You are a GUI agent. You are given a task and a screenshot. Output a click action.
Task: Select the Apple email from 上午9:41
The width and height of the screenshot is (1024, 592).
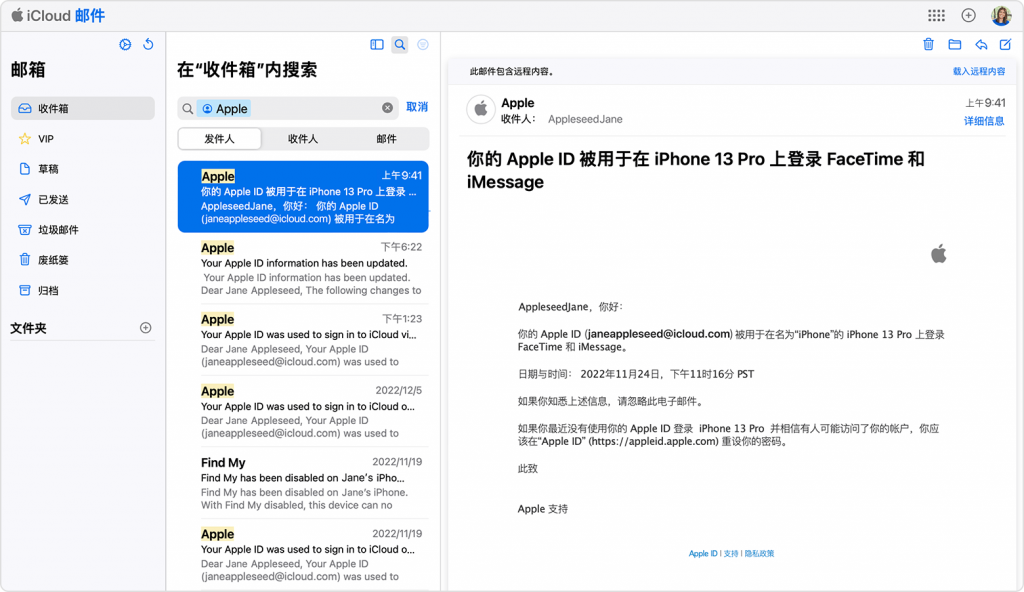tap(303, 197)
